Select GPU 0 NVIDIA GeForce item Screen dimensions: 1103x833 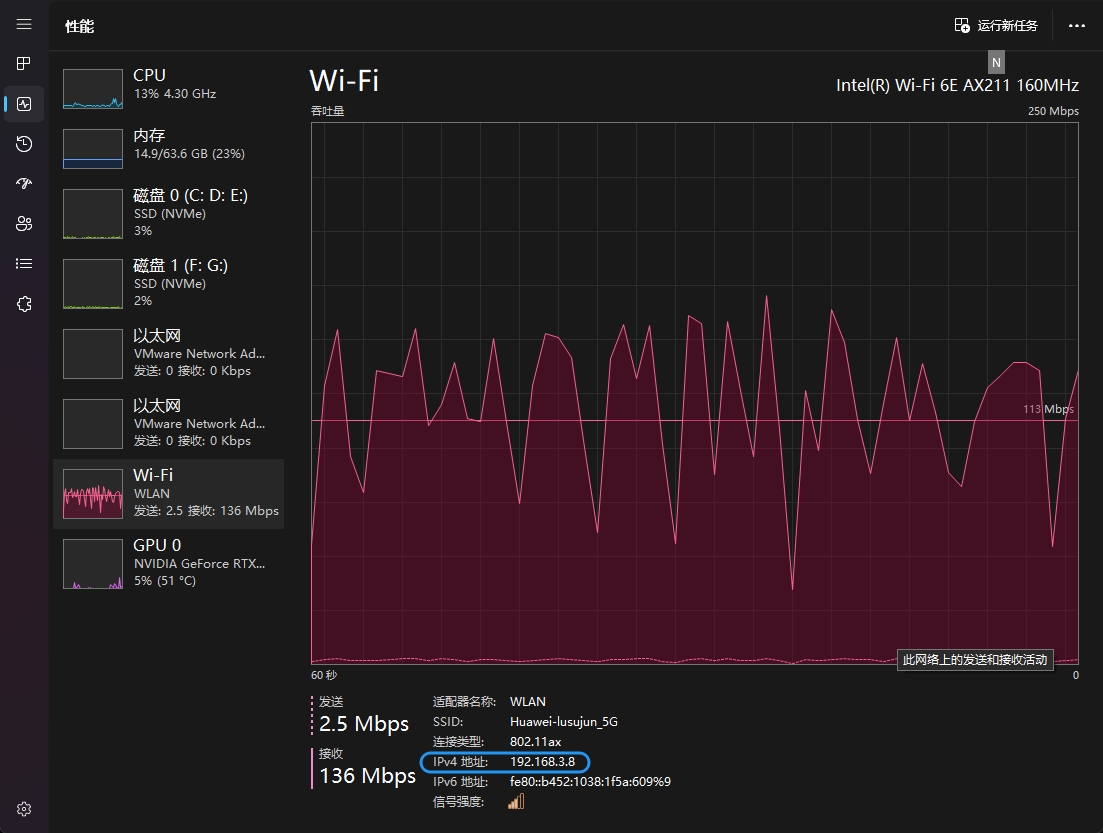168,563
